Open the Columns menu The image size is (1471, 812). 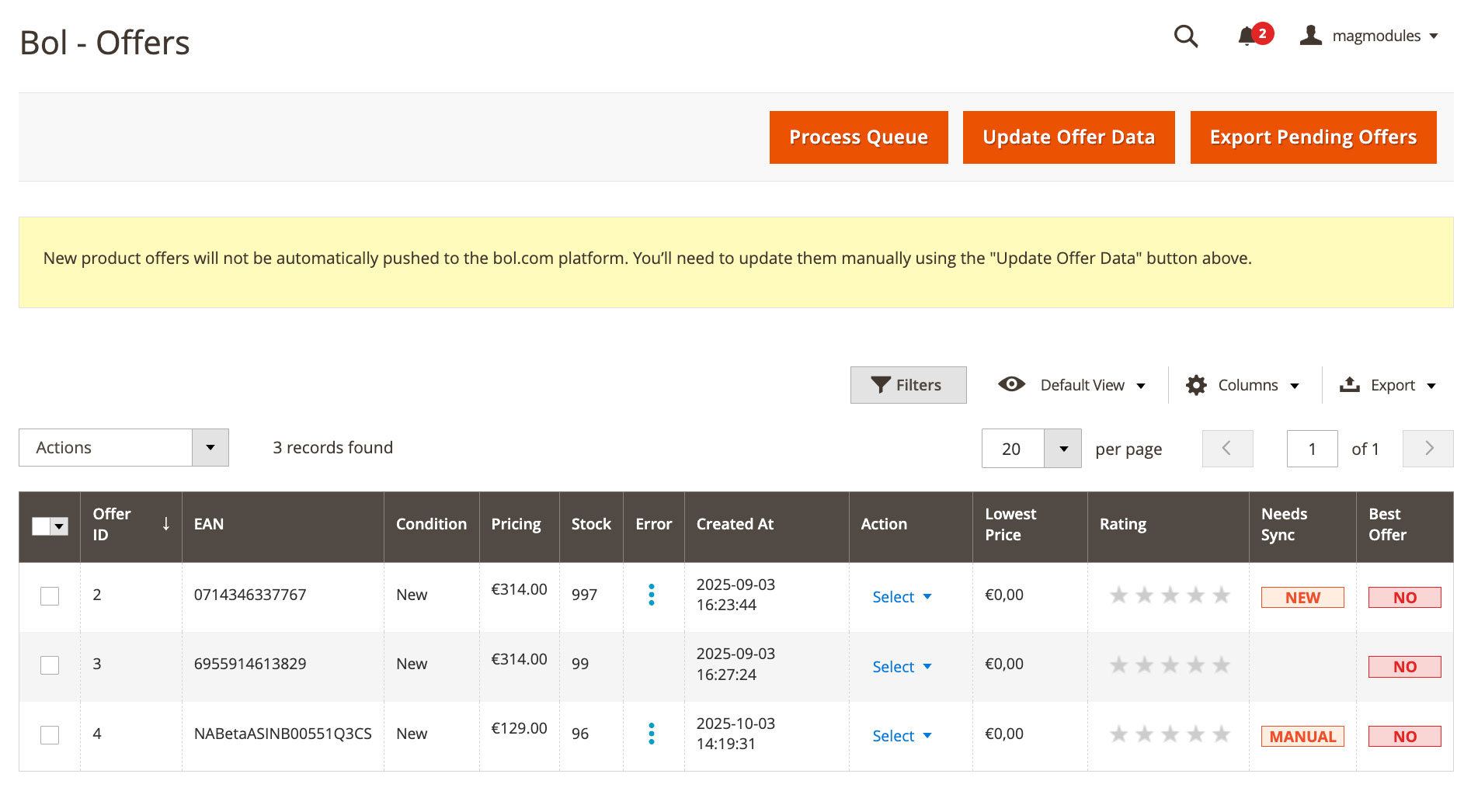point(1243,385)
